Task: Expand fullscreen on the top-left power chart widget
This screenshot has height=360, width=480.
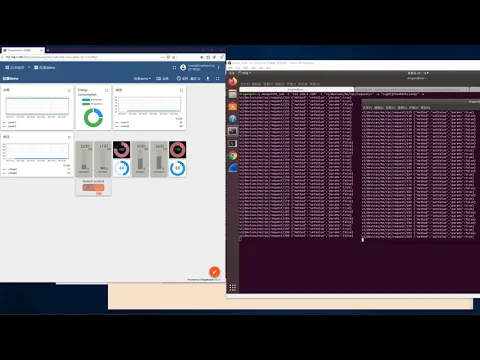Action: [69, 90]
